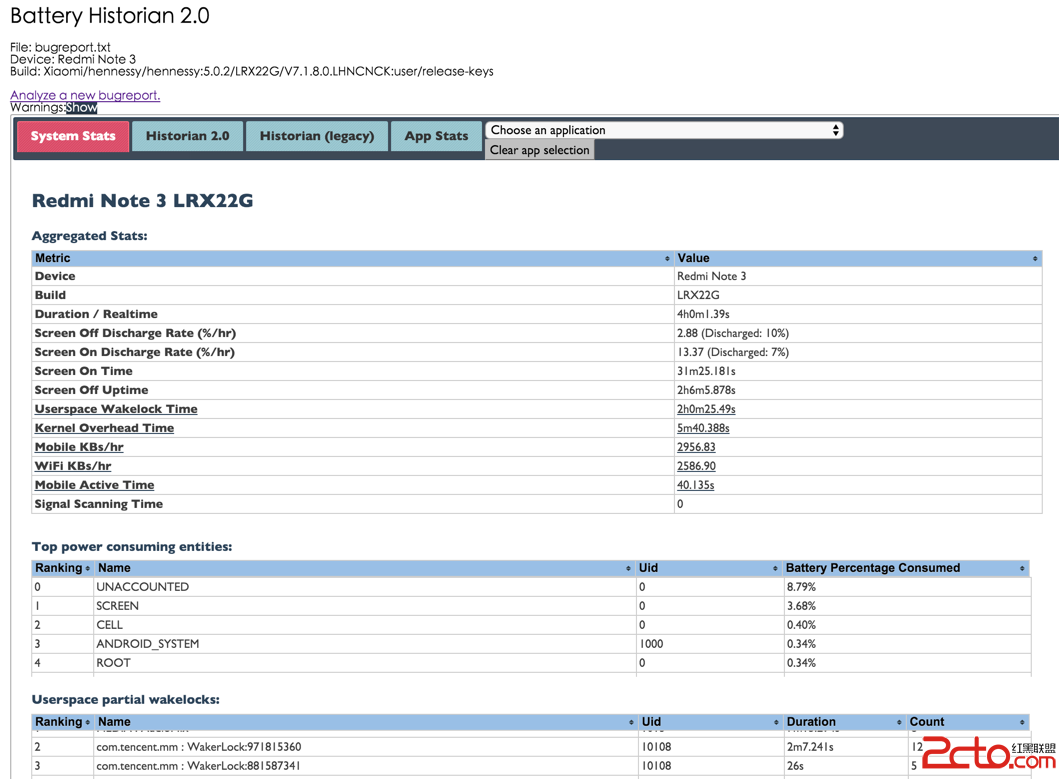Open the Userspace Wakelock Time link
Viewport: 1059px width, 779px height.
point(116,409)
